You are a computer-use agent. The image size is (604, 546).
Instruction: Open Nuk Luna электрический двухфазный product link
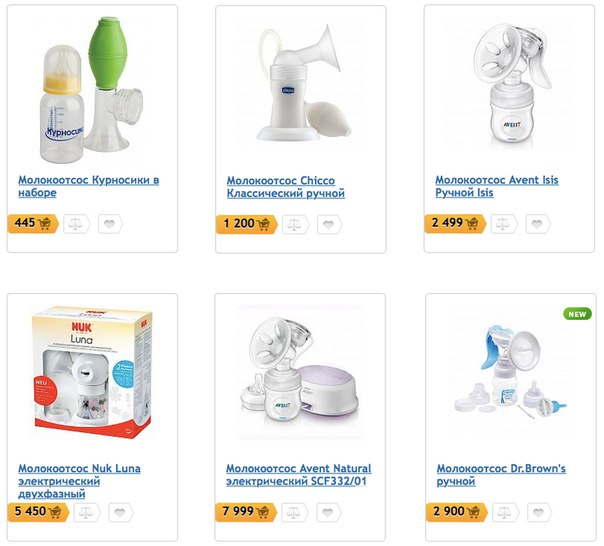click(x=79, y=481)
